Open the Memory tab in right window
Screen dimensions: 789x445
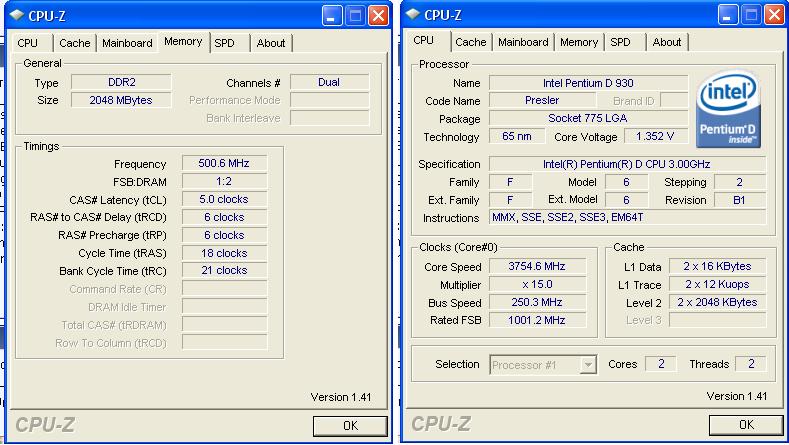point(579,42)
